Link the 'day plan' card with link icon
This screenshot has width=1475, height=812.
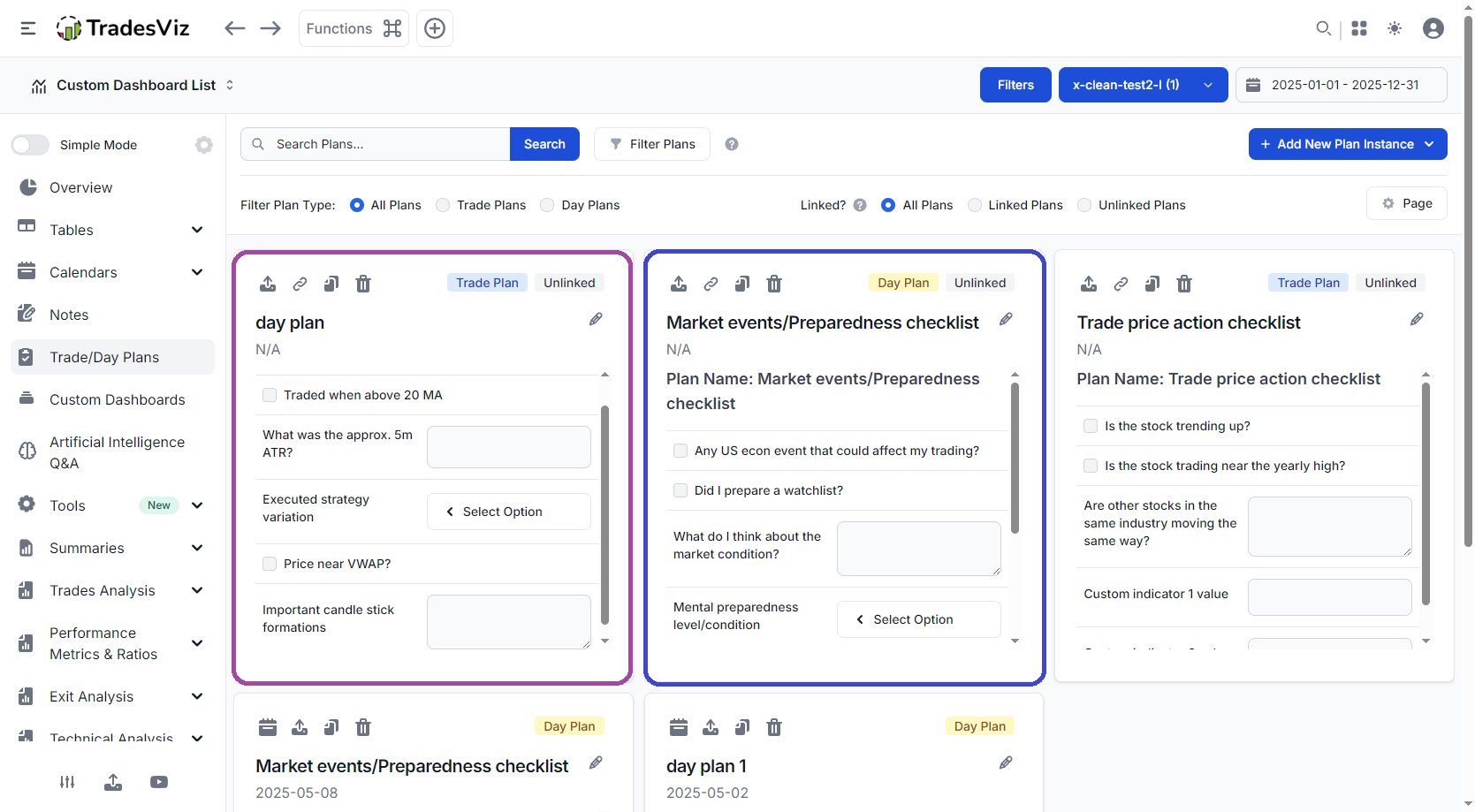[x=300, y=284]
